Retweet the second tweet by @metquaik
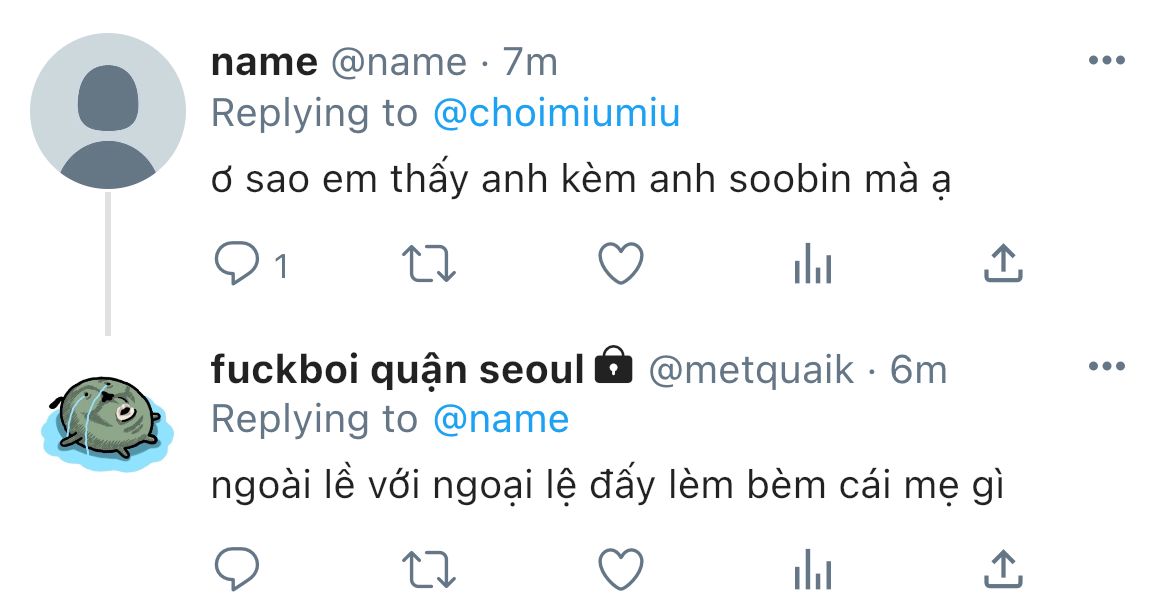The height and width of the screenshot is (600, 1170). [428, 570]
